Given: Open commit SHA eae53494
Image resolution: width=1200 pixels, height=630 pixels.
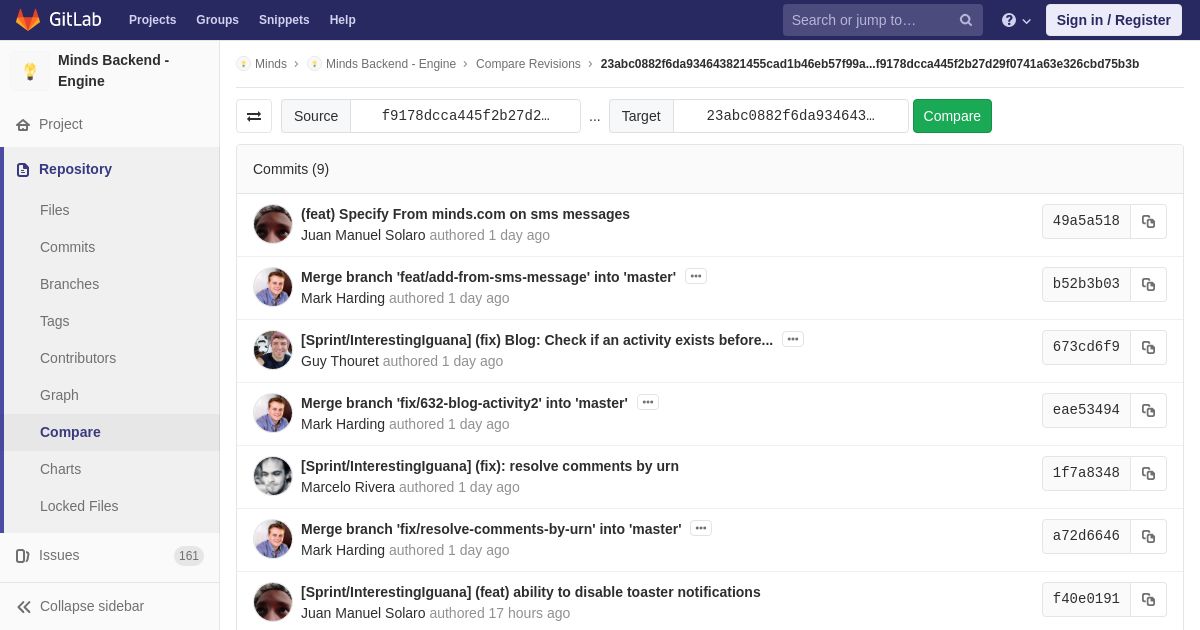Looking at the screenshot, I should pyautogui.click(x=1086, y=410).
